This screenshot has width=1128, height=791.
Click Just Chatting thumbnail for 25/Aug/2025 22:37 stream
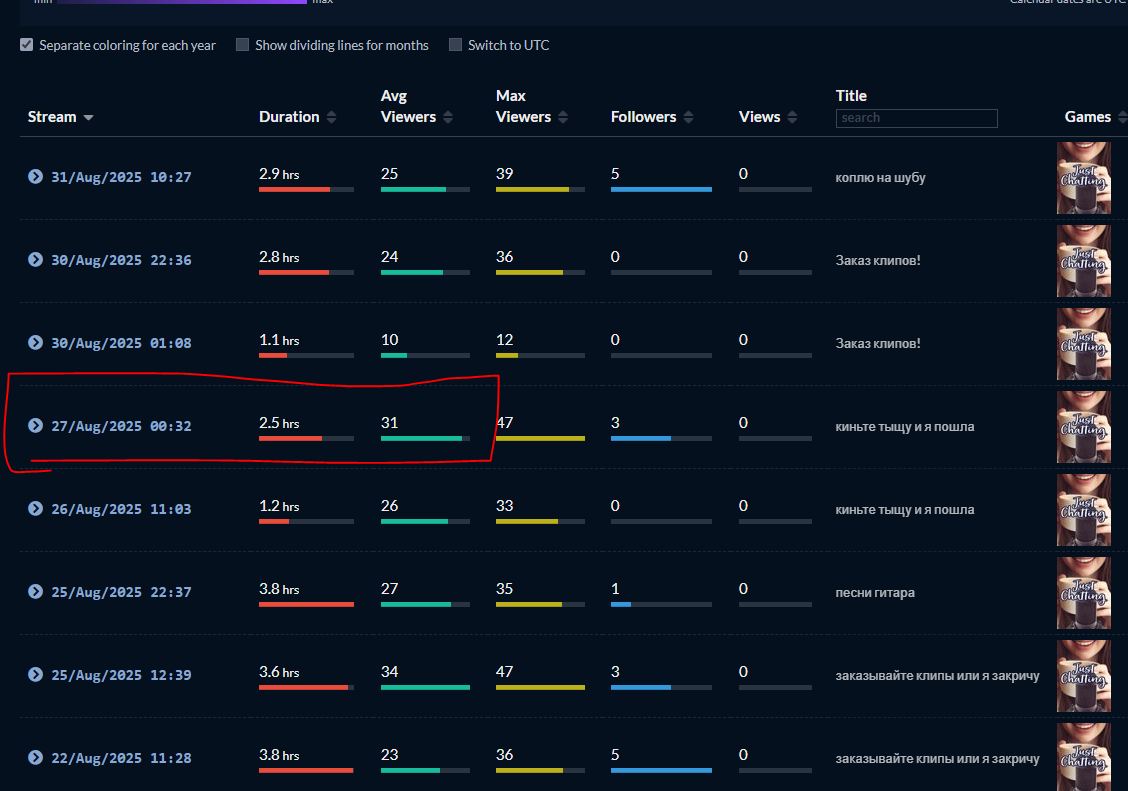tap(1083, 593)
